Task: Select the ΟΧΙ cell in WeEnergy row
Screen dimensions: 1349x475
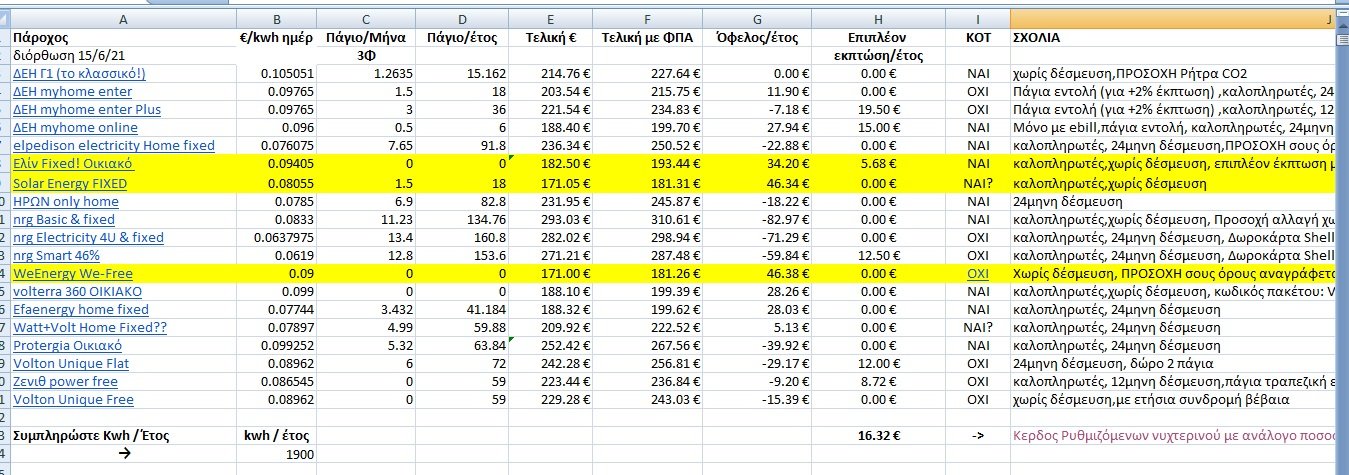Action: pyautogui.click(x=978, y=273)
